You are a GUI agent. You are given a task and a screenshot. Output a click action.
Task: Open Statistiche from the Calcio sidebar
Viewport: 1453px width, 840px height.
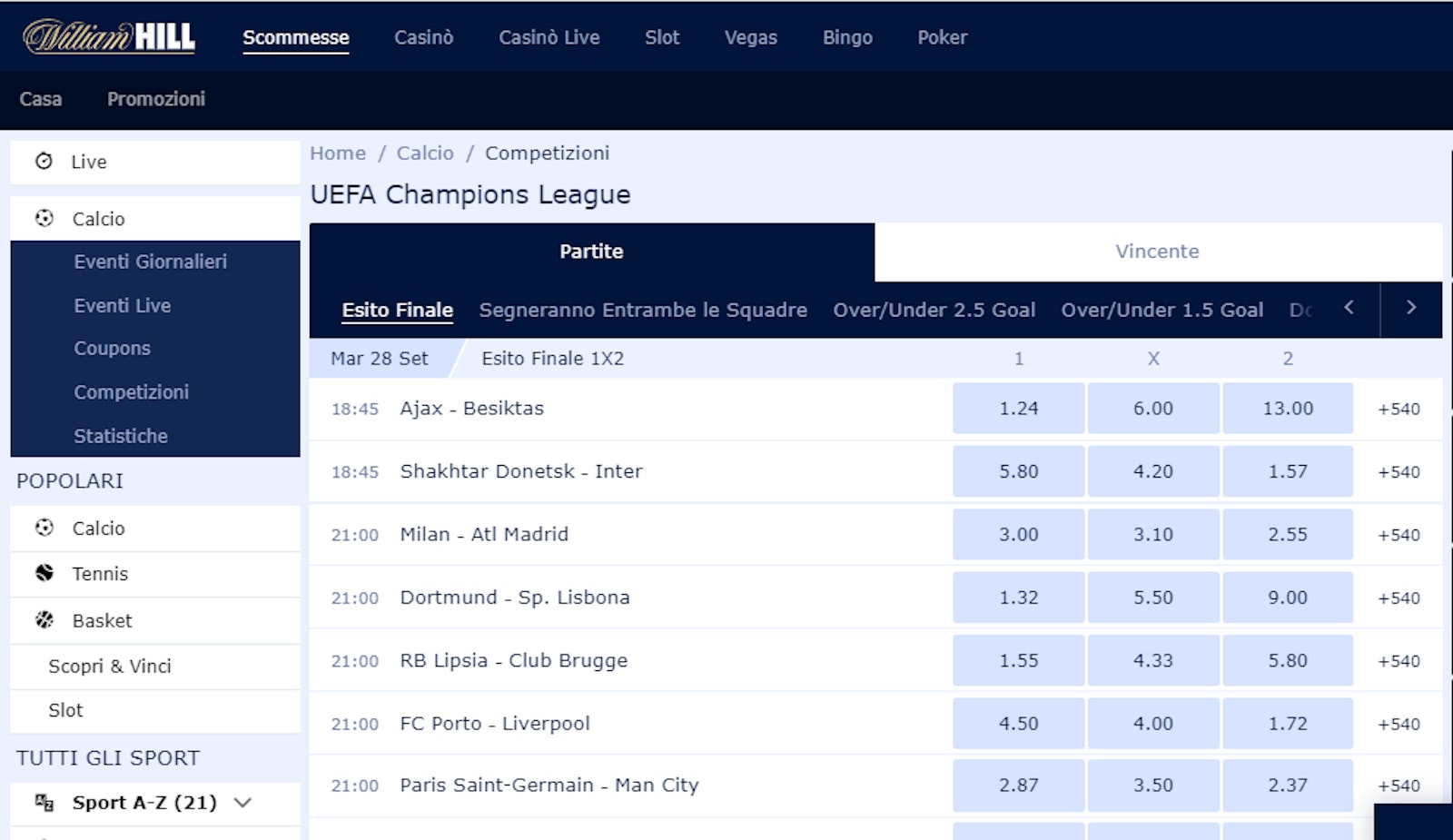(x=120, y=436)
